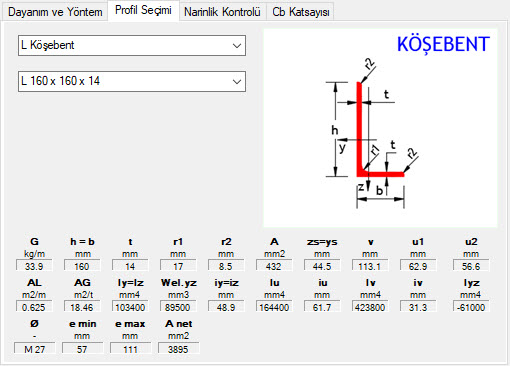
Task: Click the h = b field showing 160
Action: 82,266
